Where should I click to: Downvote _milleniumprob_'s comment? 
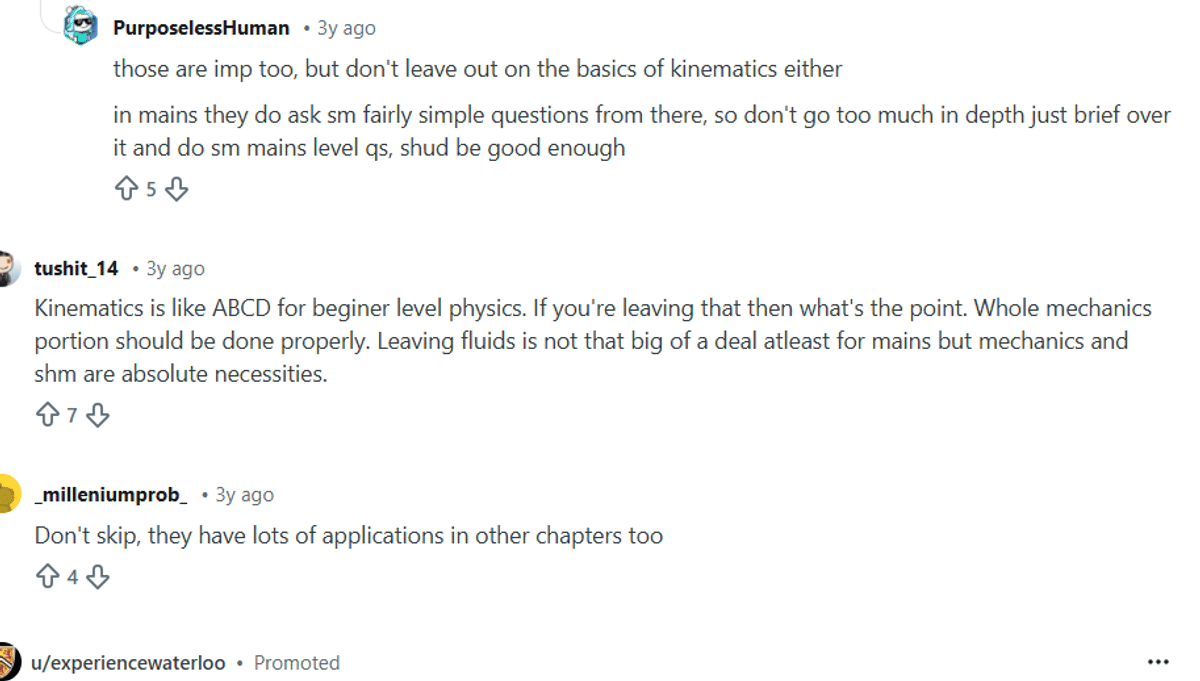pos(97,576)
